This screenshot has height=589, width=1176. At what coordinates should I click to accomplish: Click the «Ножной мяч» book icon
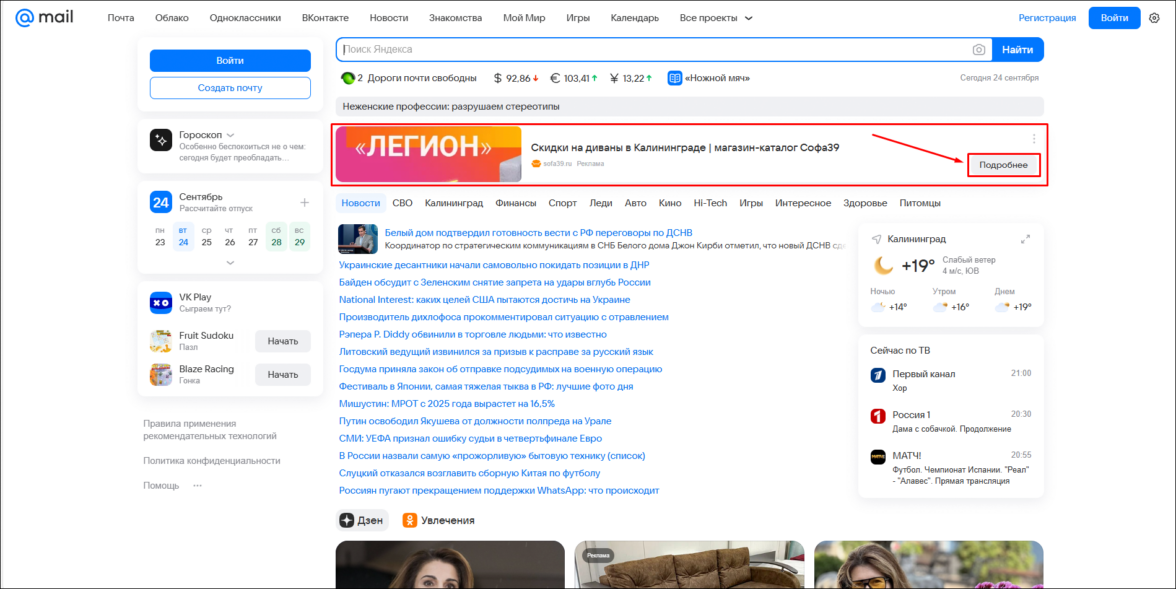675,78
